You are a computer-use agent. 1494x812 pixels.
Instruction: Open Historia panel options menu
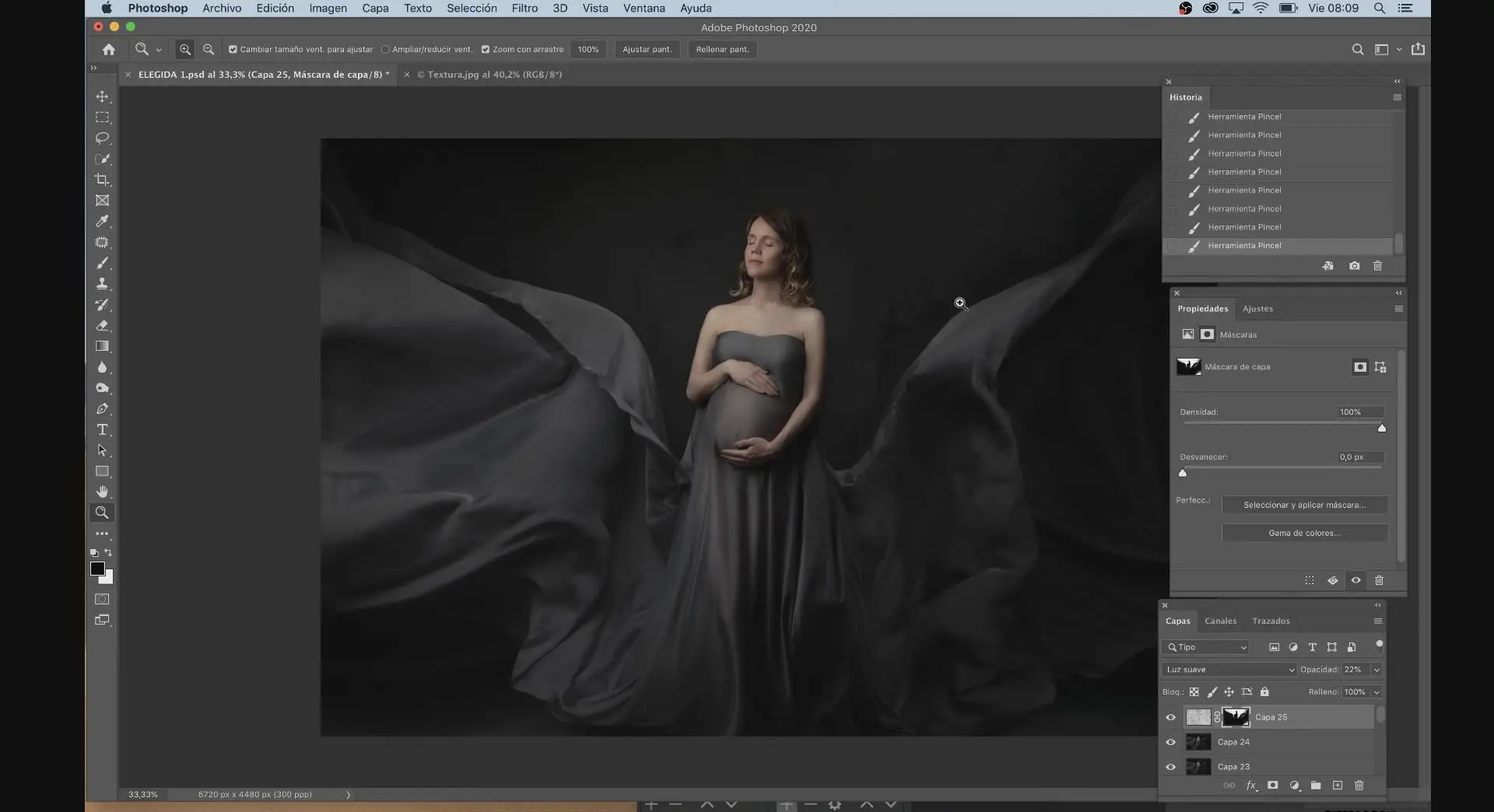pos(1398,97)
